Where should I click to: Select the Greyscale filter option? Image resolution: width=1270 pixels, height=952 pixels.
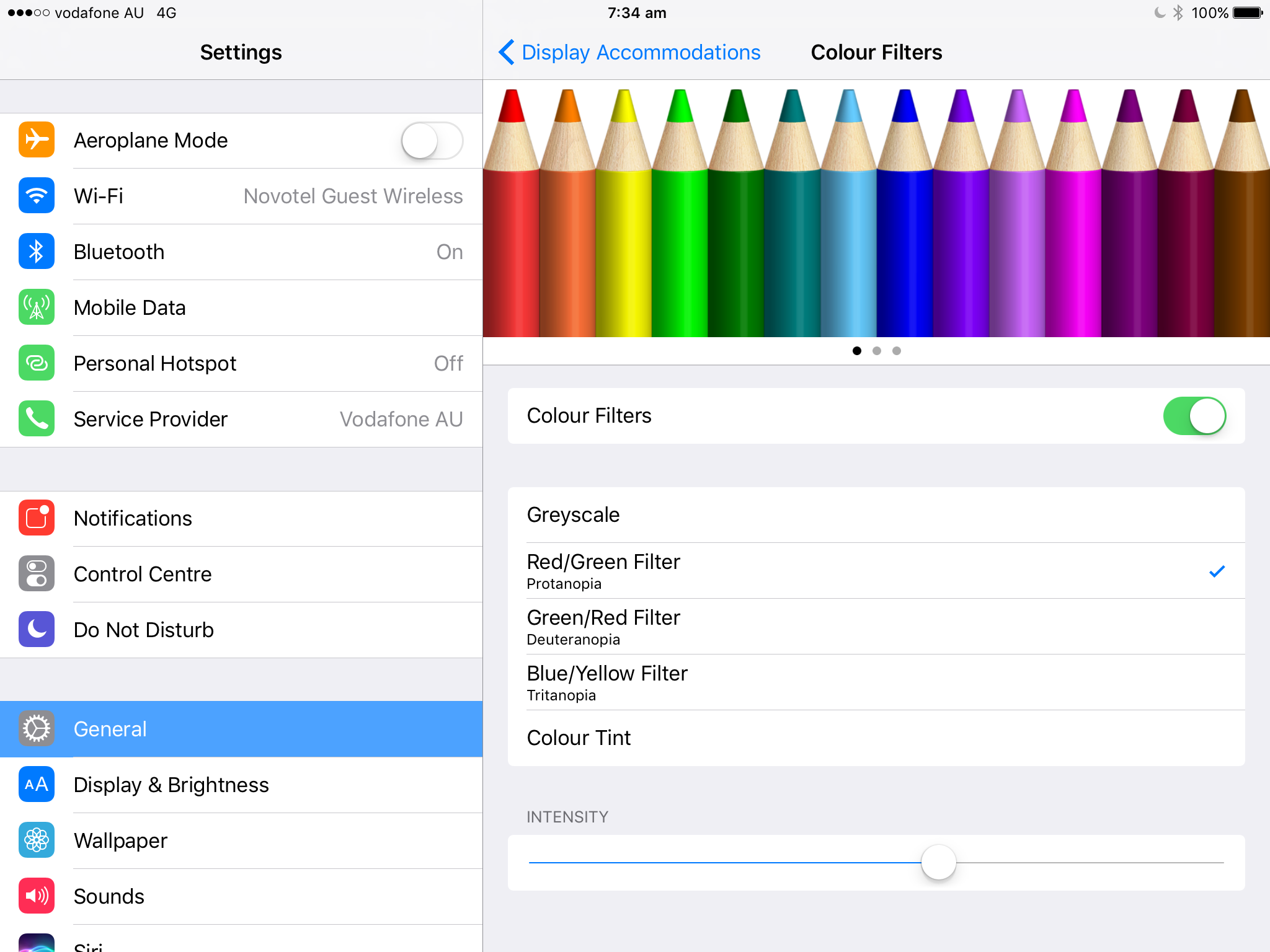coord(876,515)
